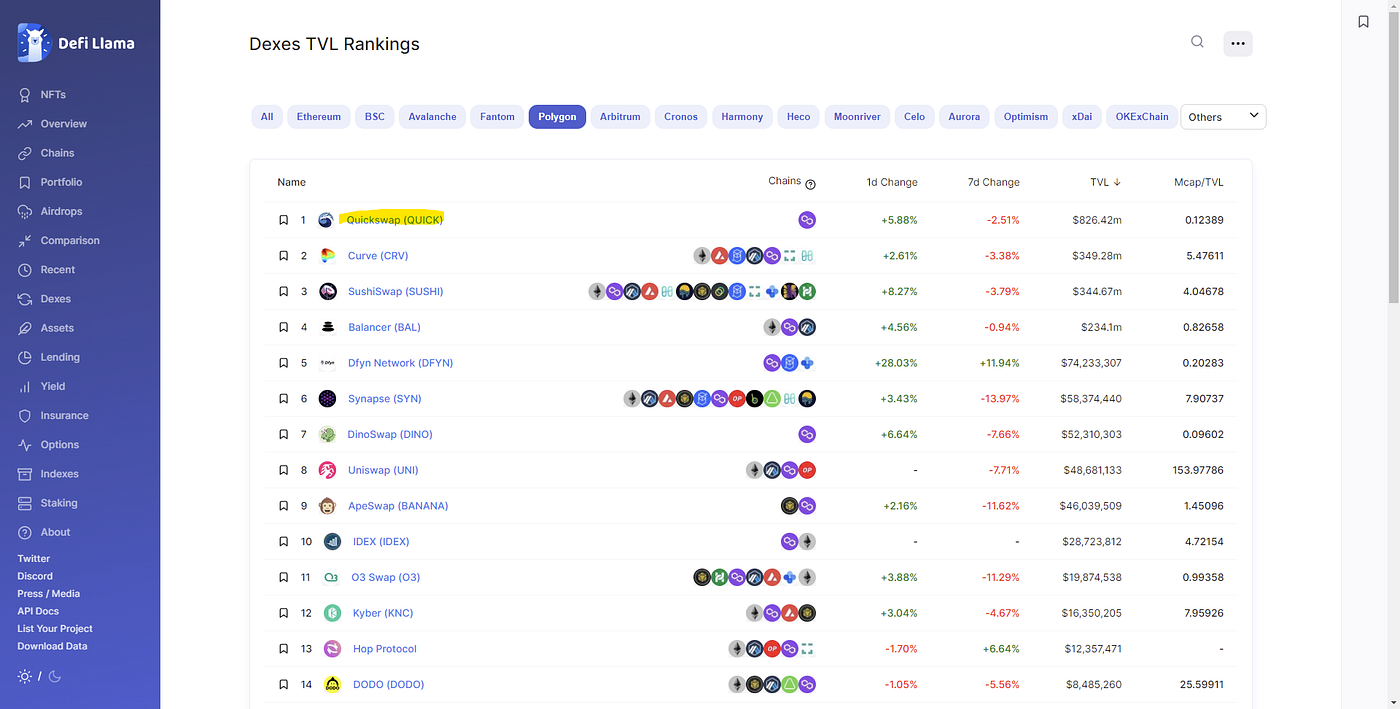Bookmark the Balancer (BAL) row
The image size is (1400, 709).
(x=284, y=327)
